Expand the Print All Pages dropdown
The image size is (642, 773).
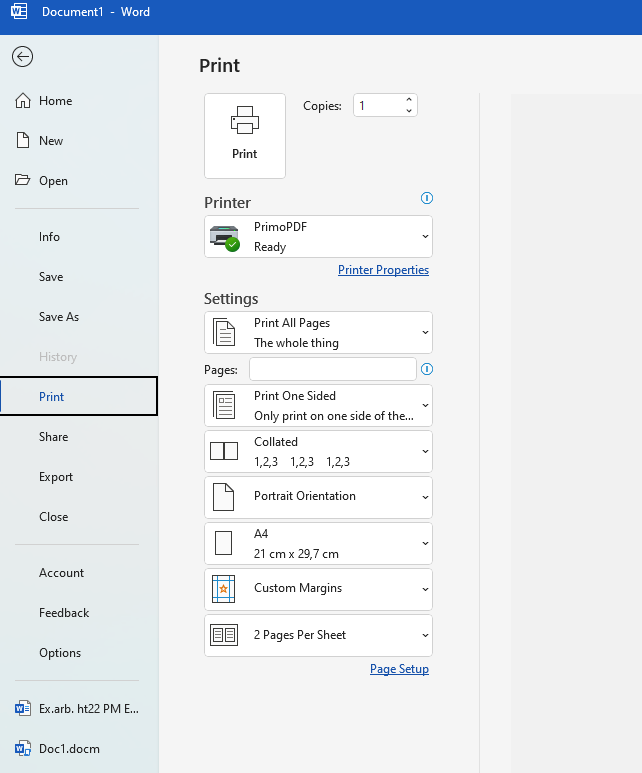pyautogui.click(x=319, y=332)
